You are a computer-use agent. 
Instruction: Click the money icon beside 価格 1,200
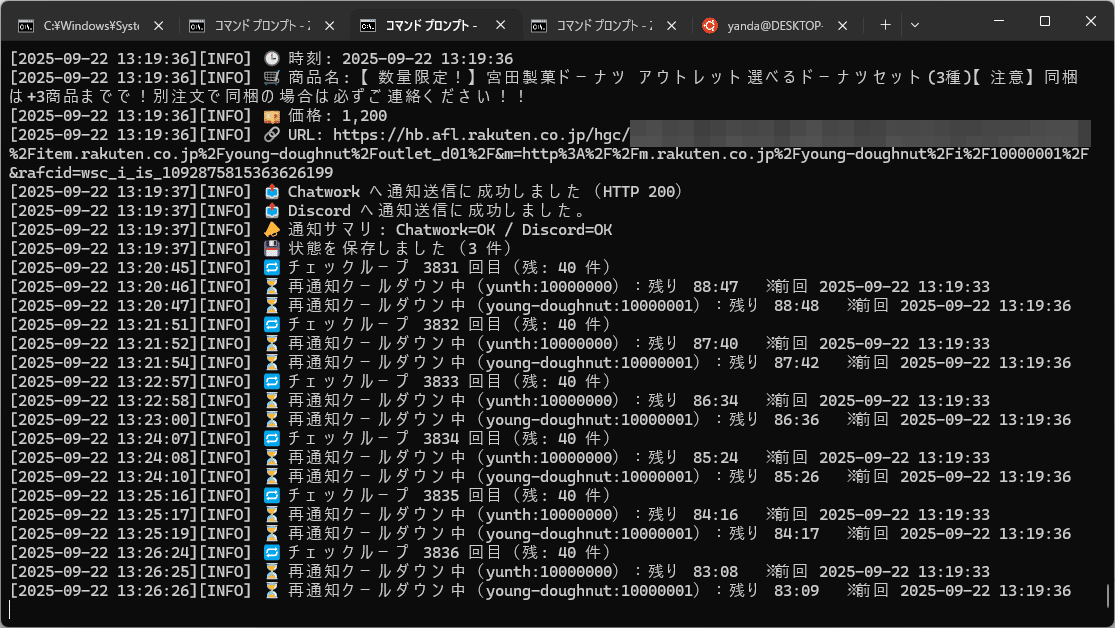(271, 115)
